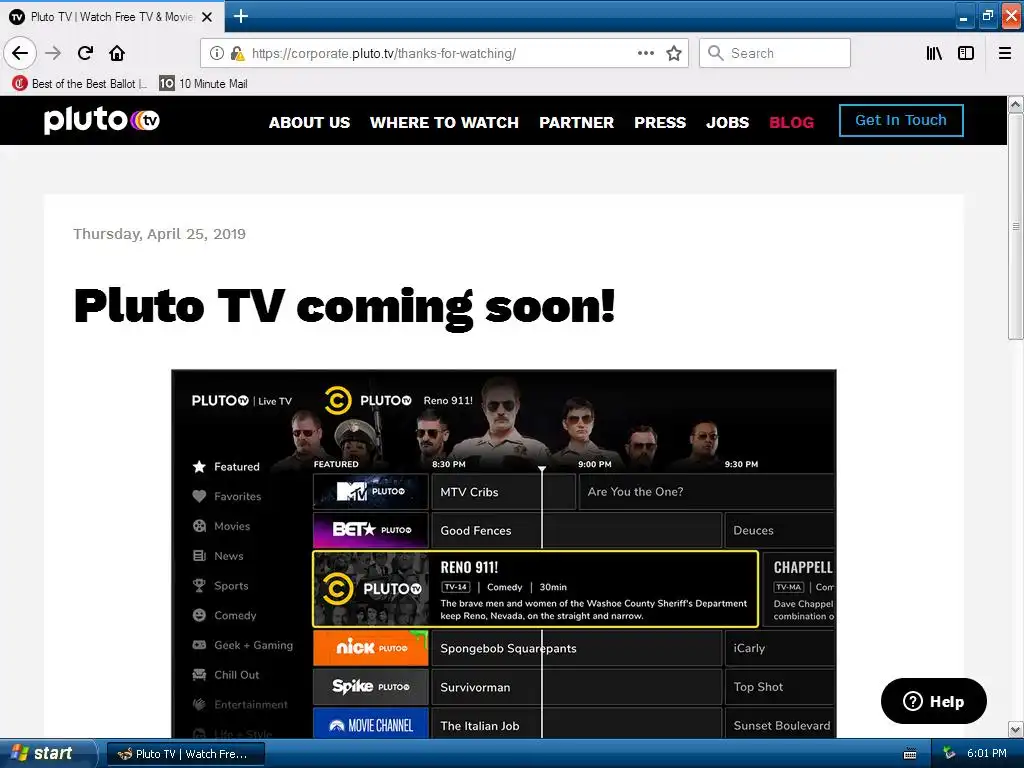Click the page scrollbar down arrow

point(1016,729)
